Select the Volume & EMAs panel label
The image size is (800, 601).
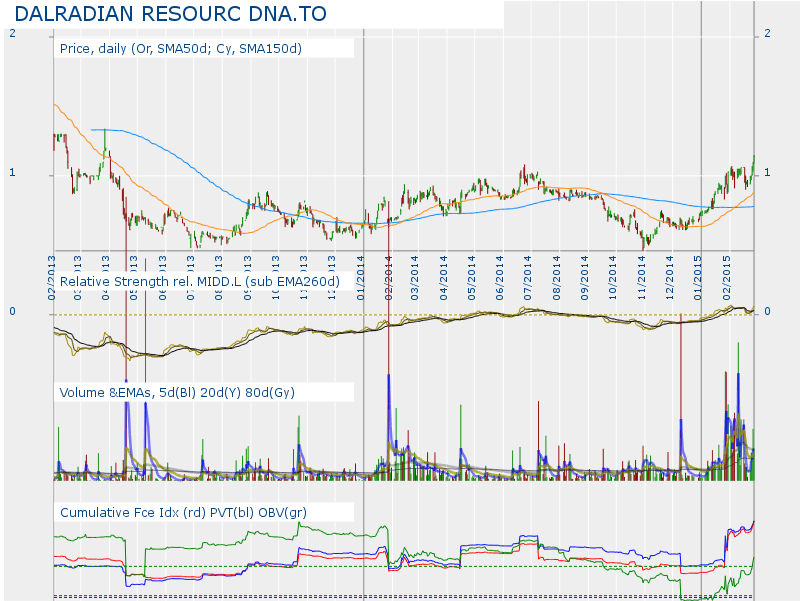177,392
